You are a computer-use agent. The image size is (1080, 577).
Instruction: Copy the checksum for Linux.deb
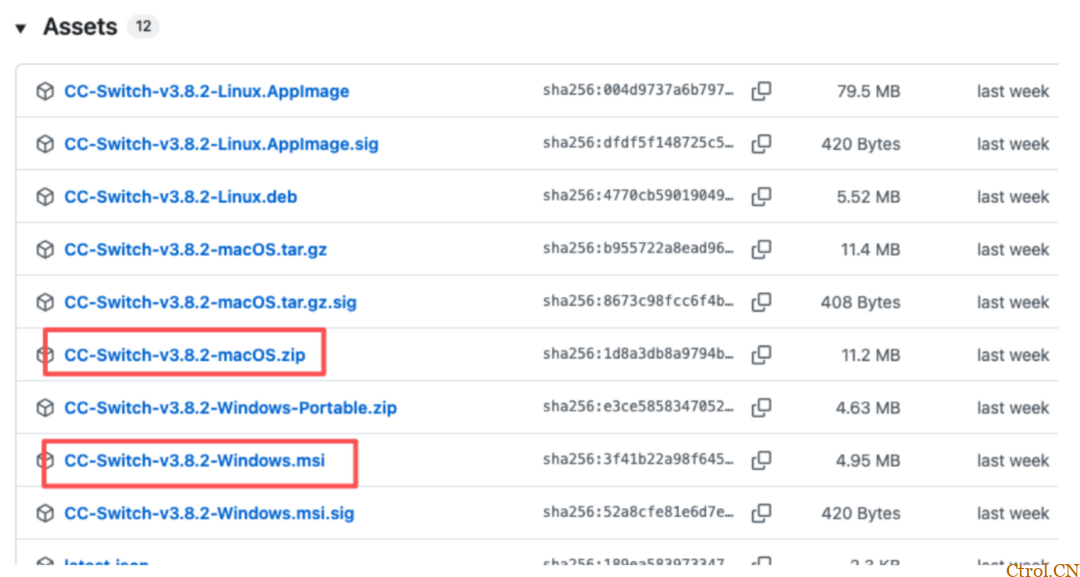(761, 197)
